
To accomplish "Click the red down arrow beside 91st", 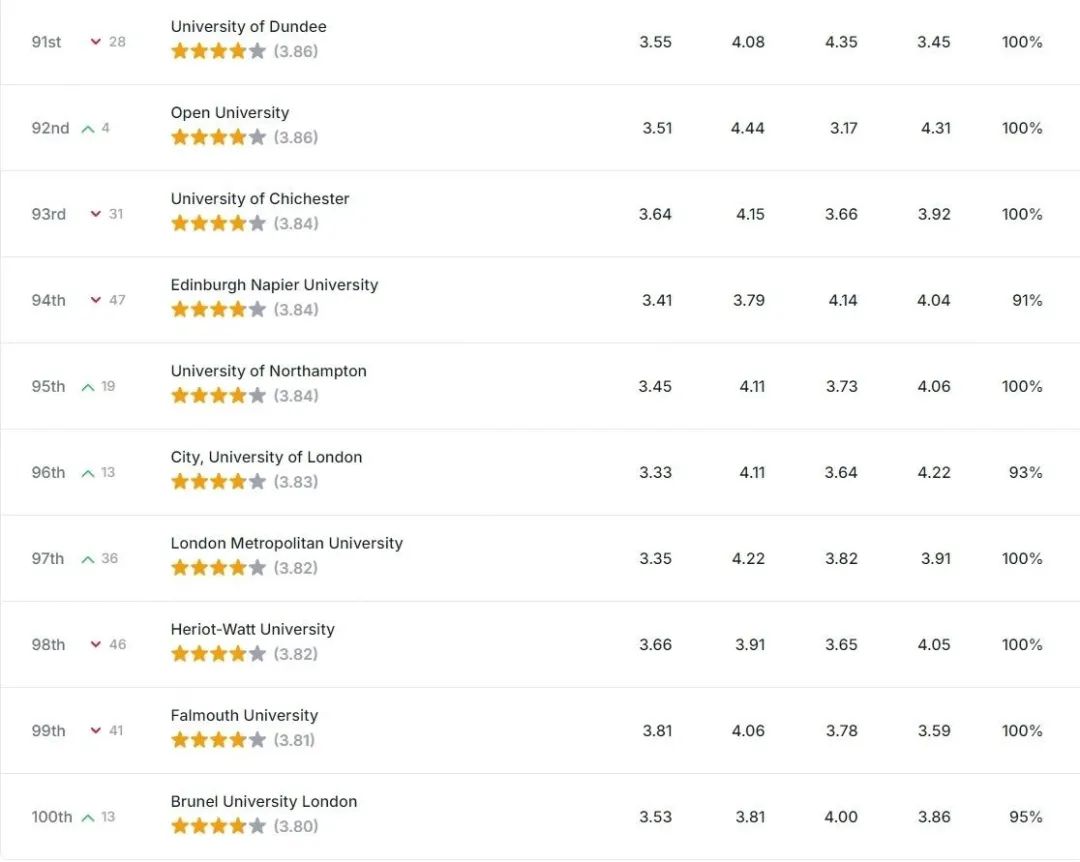I will 96,42.
